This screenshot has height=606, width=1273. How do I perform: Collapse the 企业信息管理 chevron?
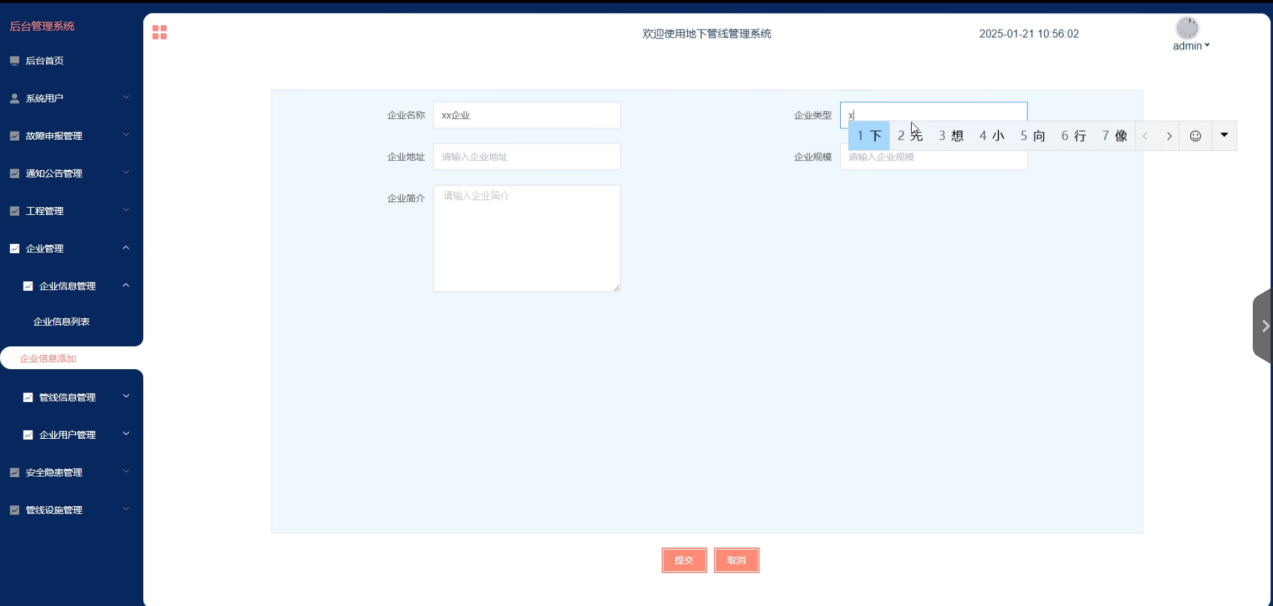click(x=126, y=286)
